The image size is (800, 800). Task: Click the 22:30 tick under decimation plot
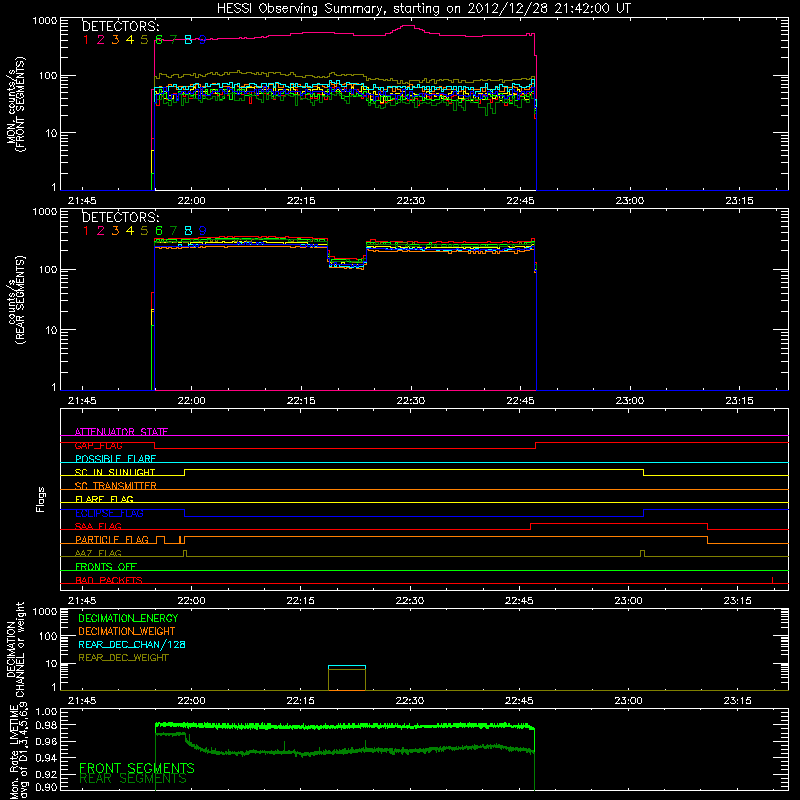click(410, 701)
